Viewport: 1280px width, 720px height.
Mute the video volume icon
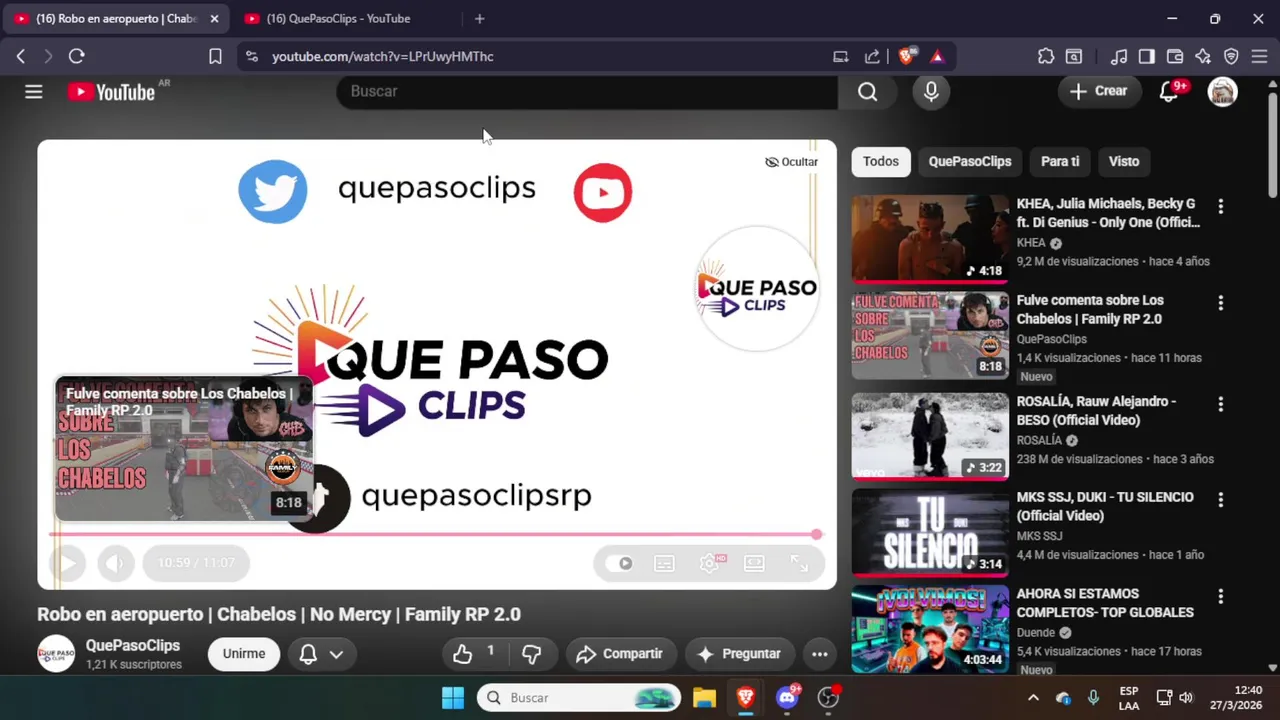pyautogui.click(x=115, y=563)
